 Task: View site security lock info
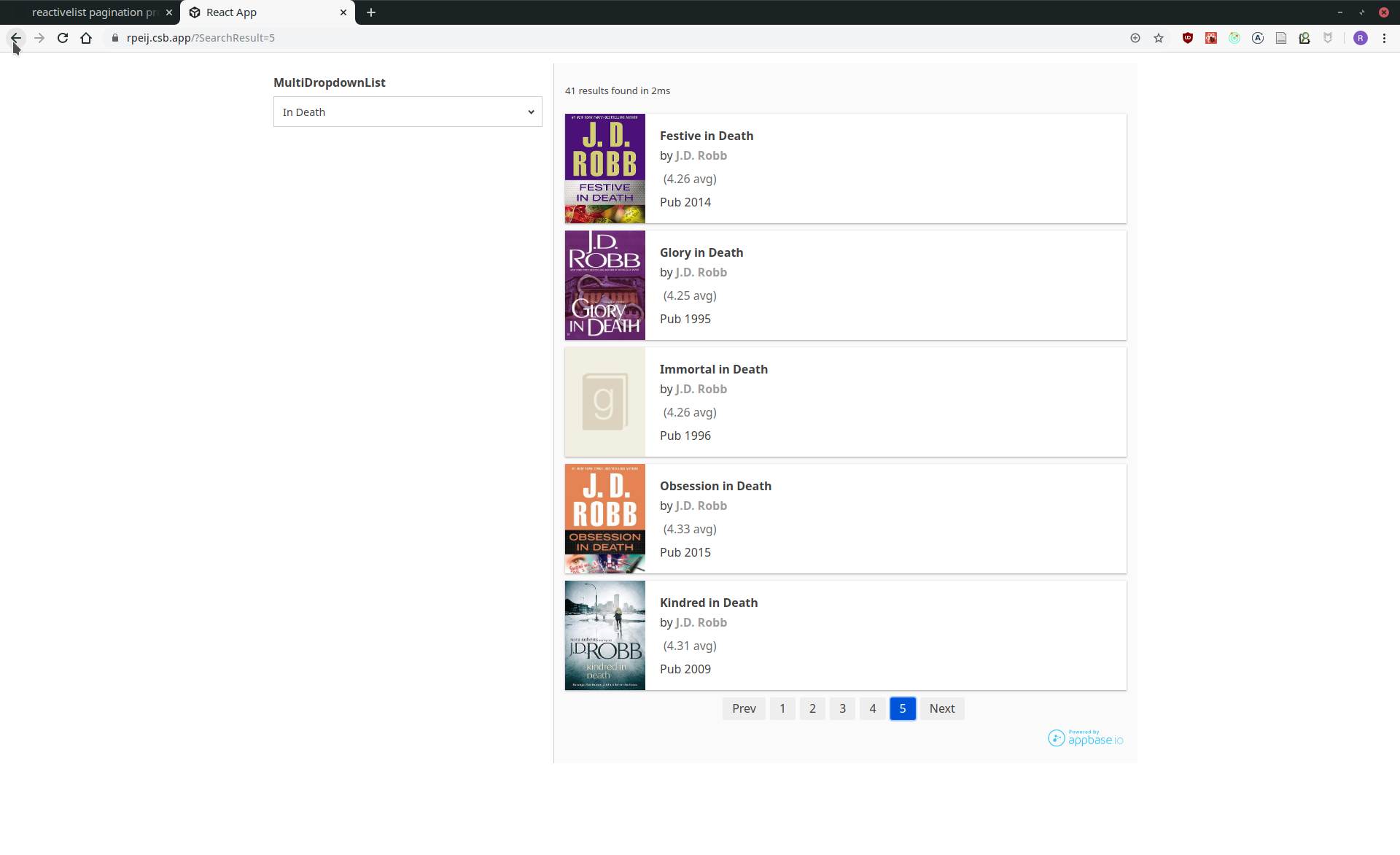point(115,38)
